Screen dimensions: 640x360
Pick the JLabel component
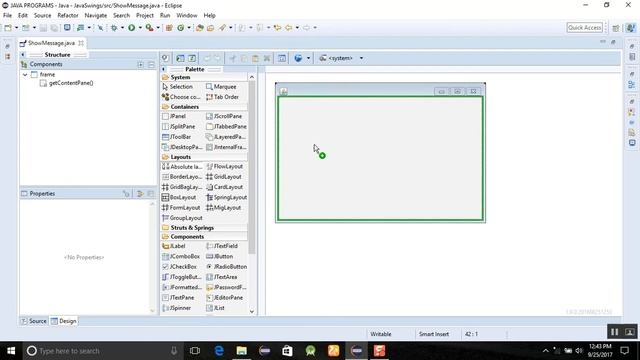click(174, 246)
